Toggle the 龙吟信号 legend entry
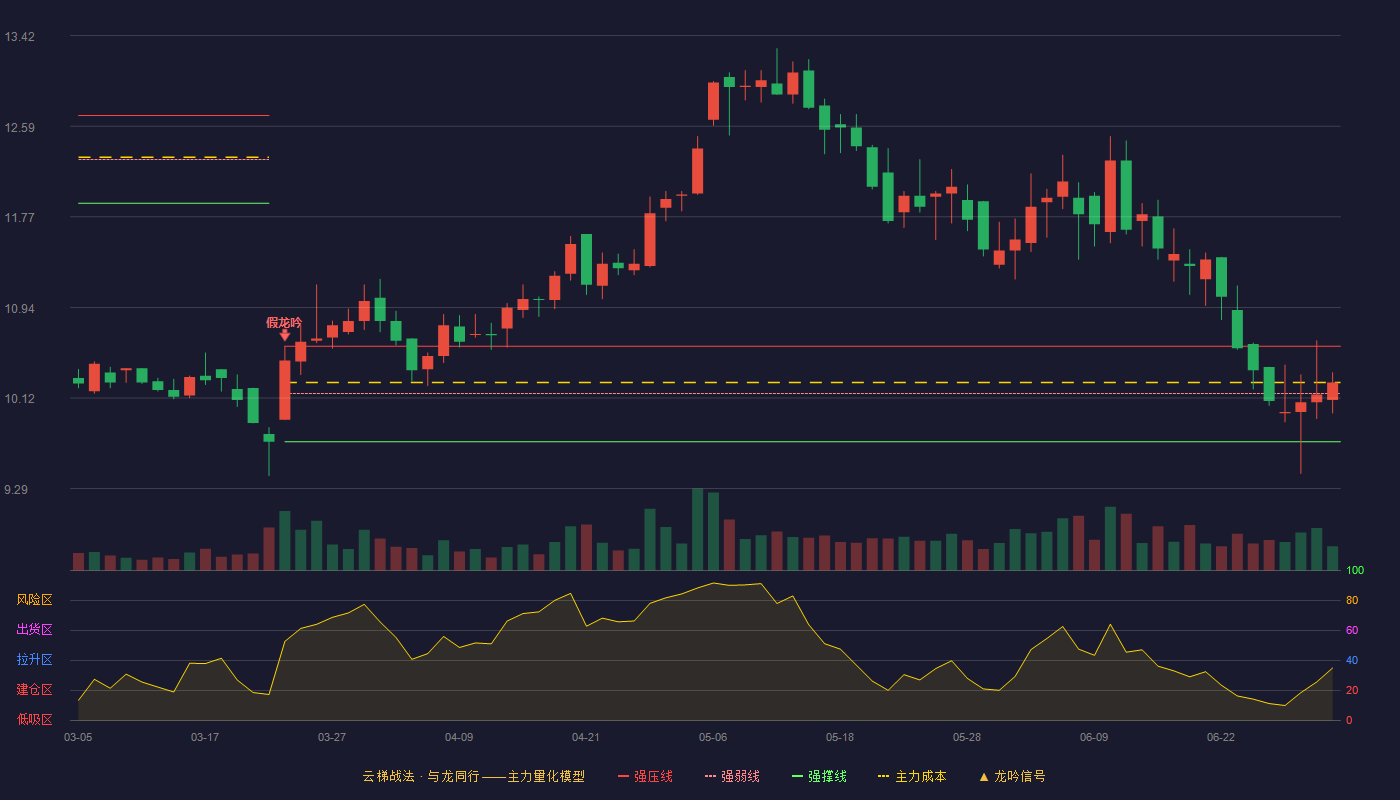 pyautogui.click(x=1012, y=776)
